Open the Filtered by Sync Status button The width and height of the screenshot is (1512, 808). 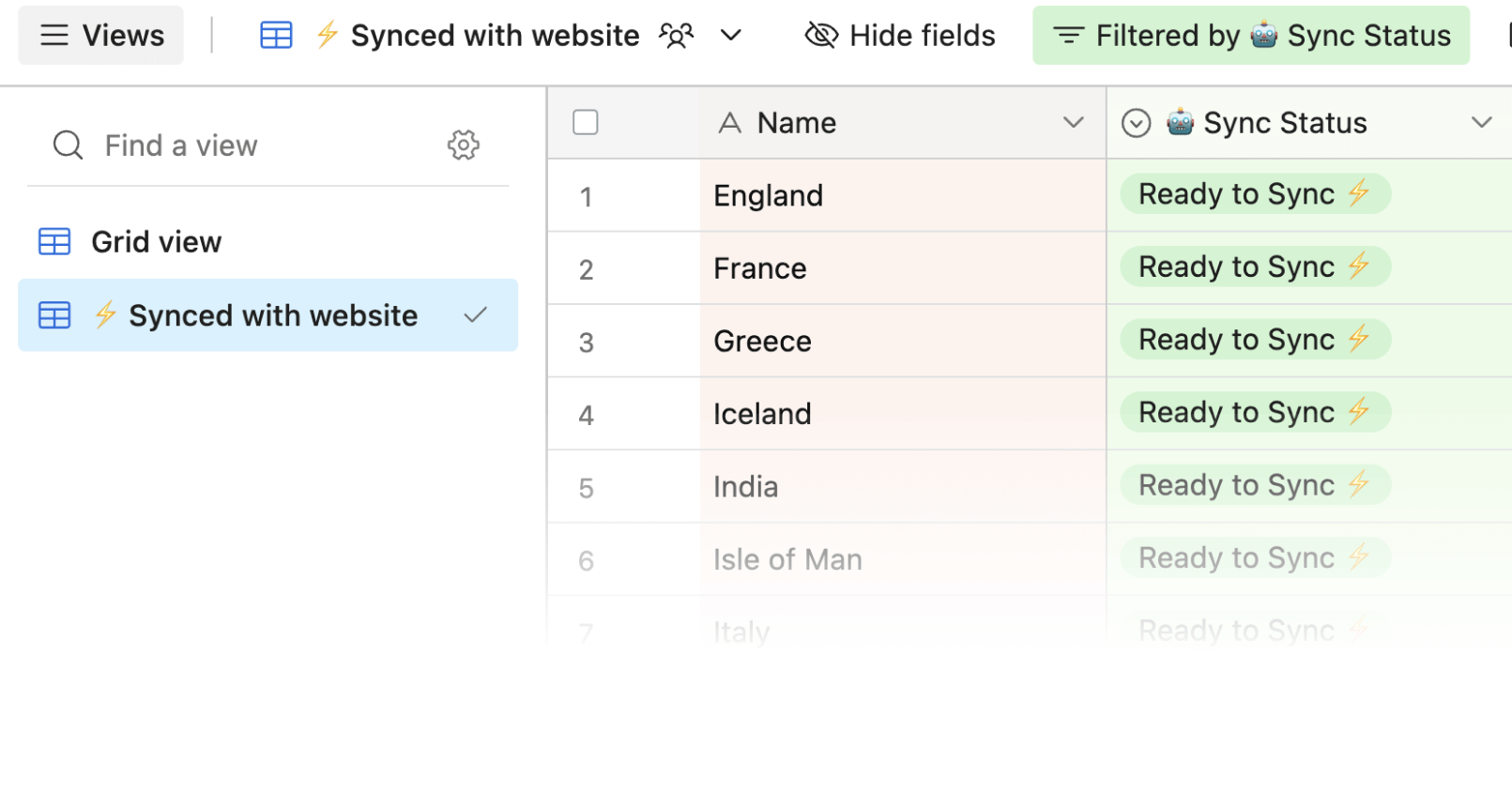pyautogui.click(x=1250, y=36)
